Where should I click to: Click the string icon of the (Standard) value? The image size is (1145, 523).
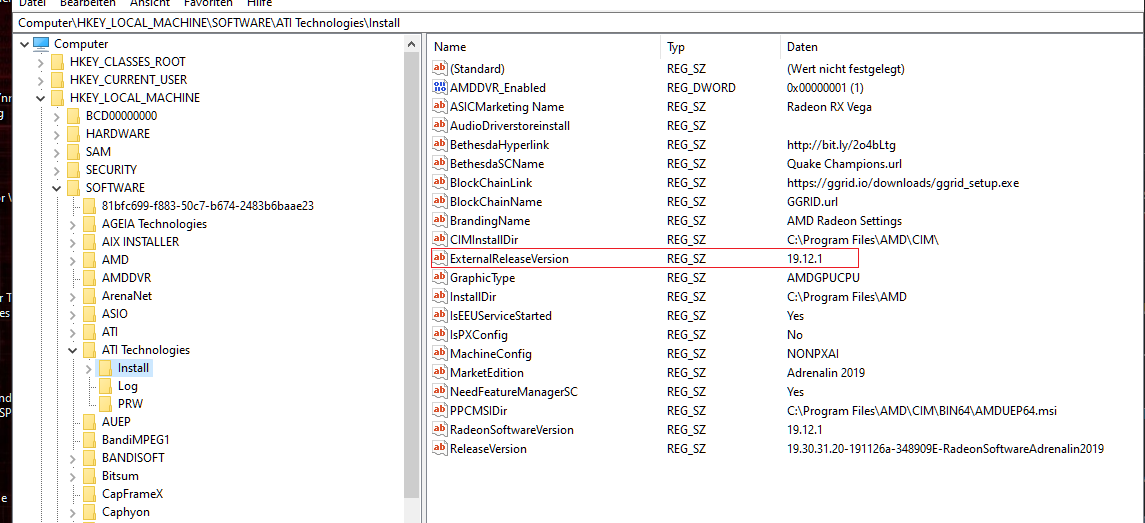pyautogui.click(x=440, y=69)
